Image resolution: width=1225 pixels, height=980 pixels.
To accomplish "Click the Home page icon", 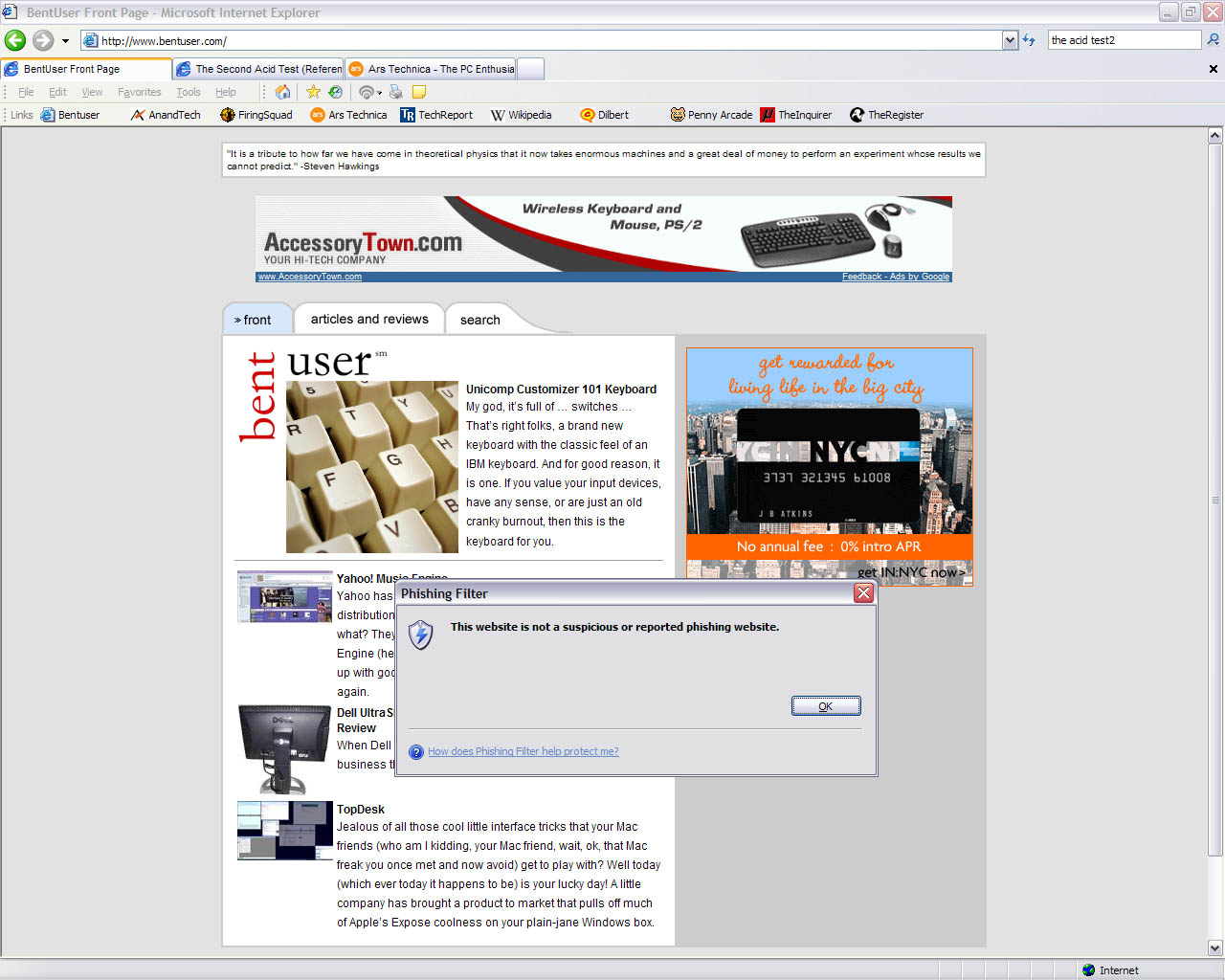I will click(282, 92).
